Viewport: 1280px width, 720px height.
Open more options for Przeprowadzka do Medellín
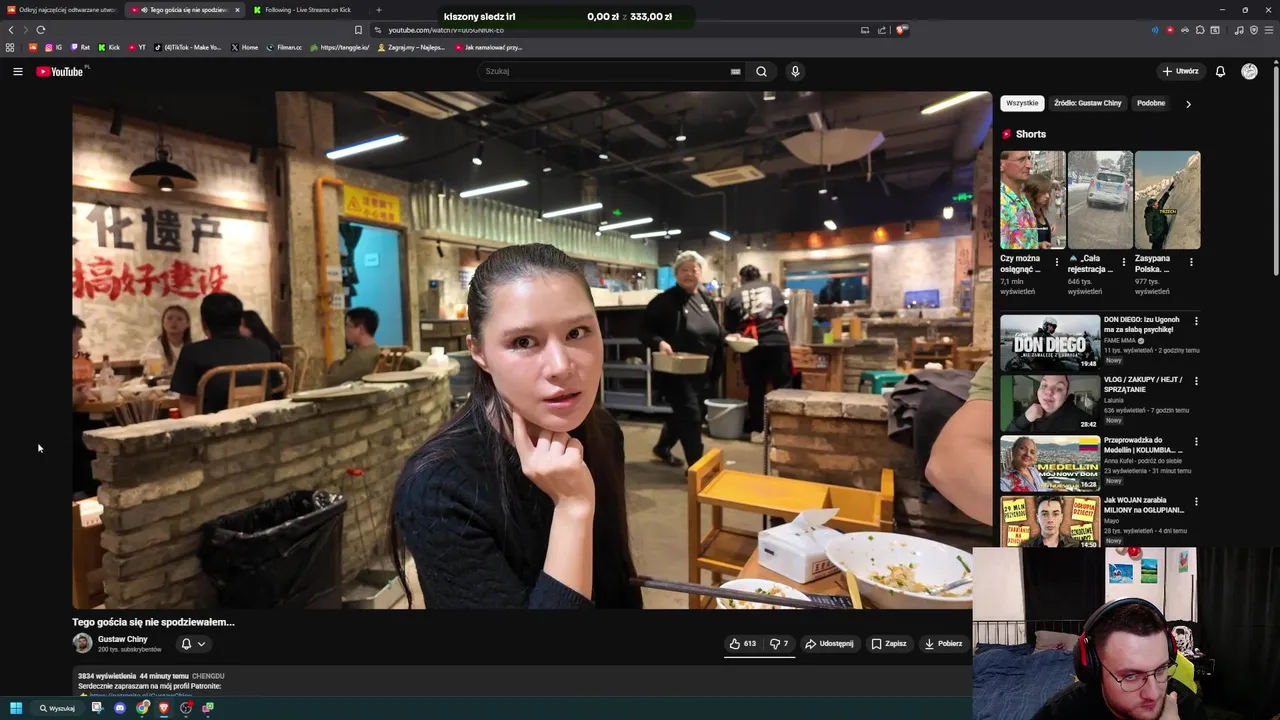pyautogui.click(x=1196, y=441)
